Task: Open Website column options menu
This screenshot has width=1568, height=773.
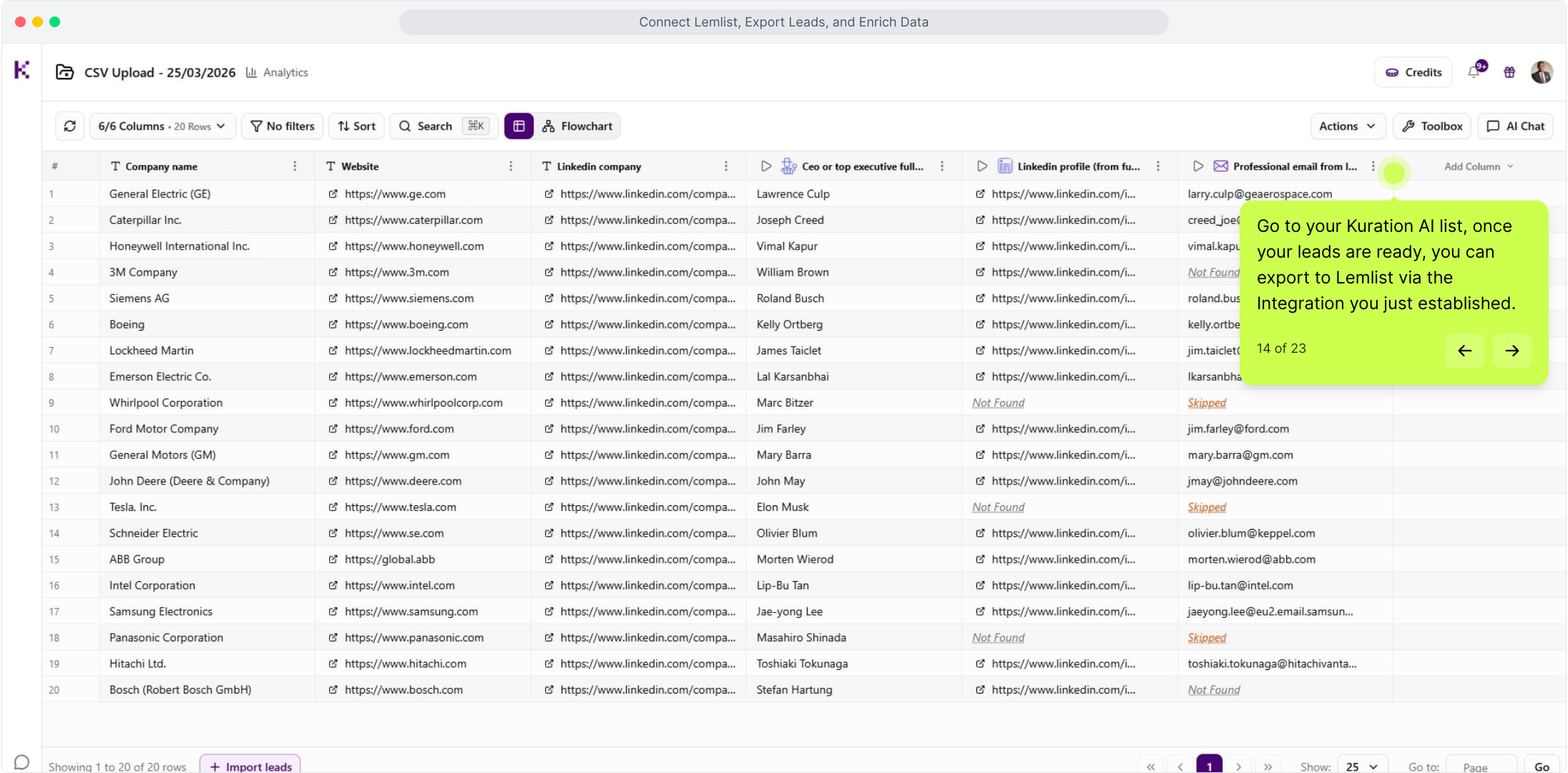Action: (511, 166)
